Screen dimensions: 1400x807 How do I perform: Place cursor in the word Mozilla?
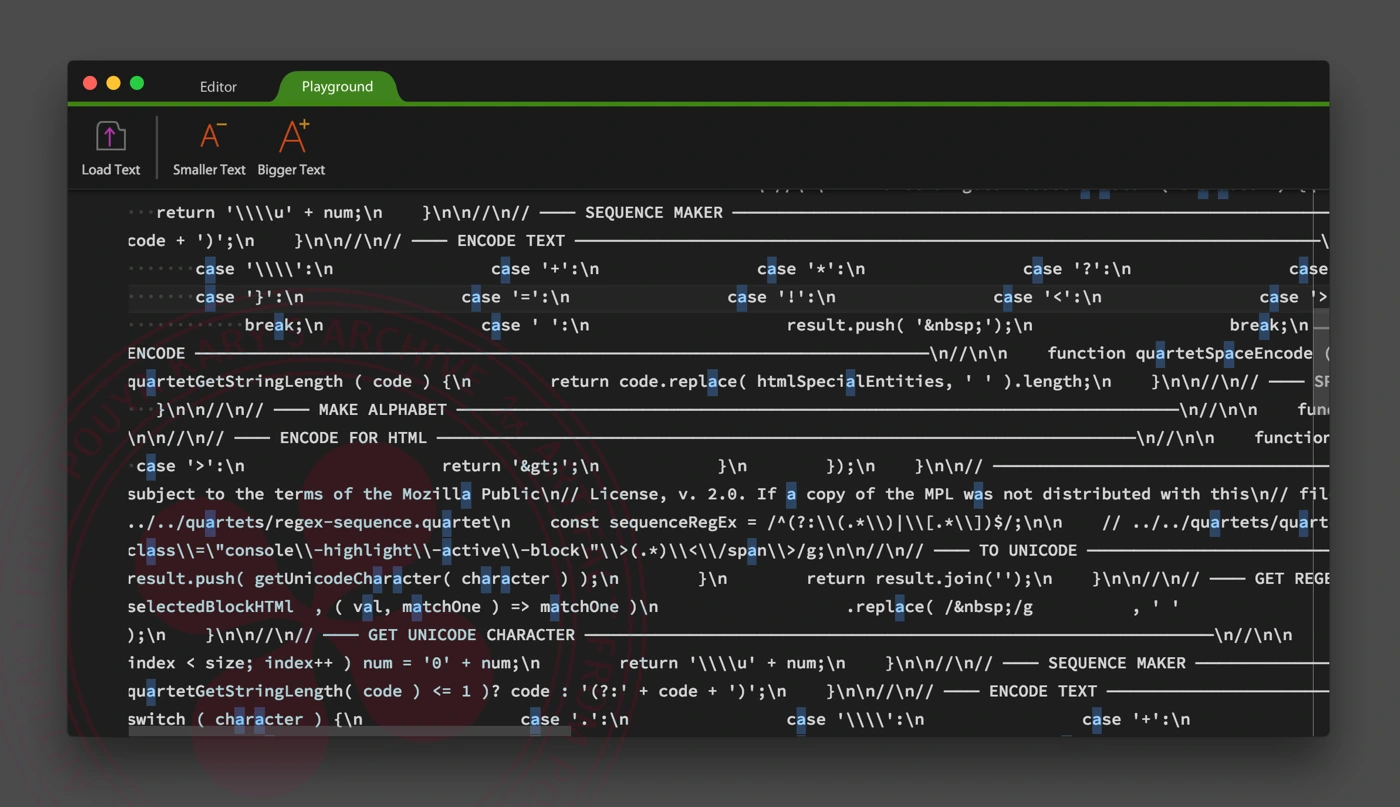[436, 494]
